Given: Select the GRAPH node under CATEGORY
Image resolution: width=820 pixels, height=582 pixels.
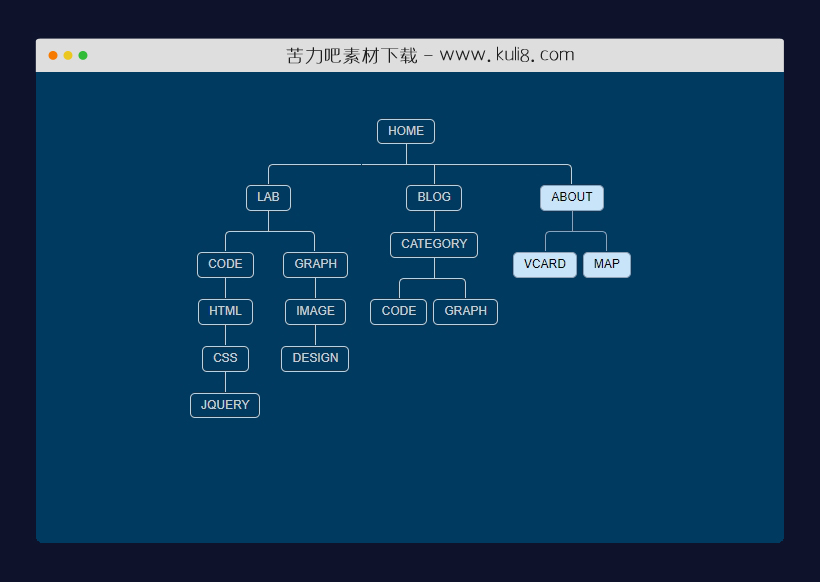Looking at the screenshot, I should pos(465,311).
